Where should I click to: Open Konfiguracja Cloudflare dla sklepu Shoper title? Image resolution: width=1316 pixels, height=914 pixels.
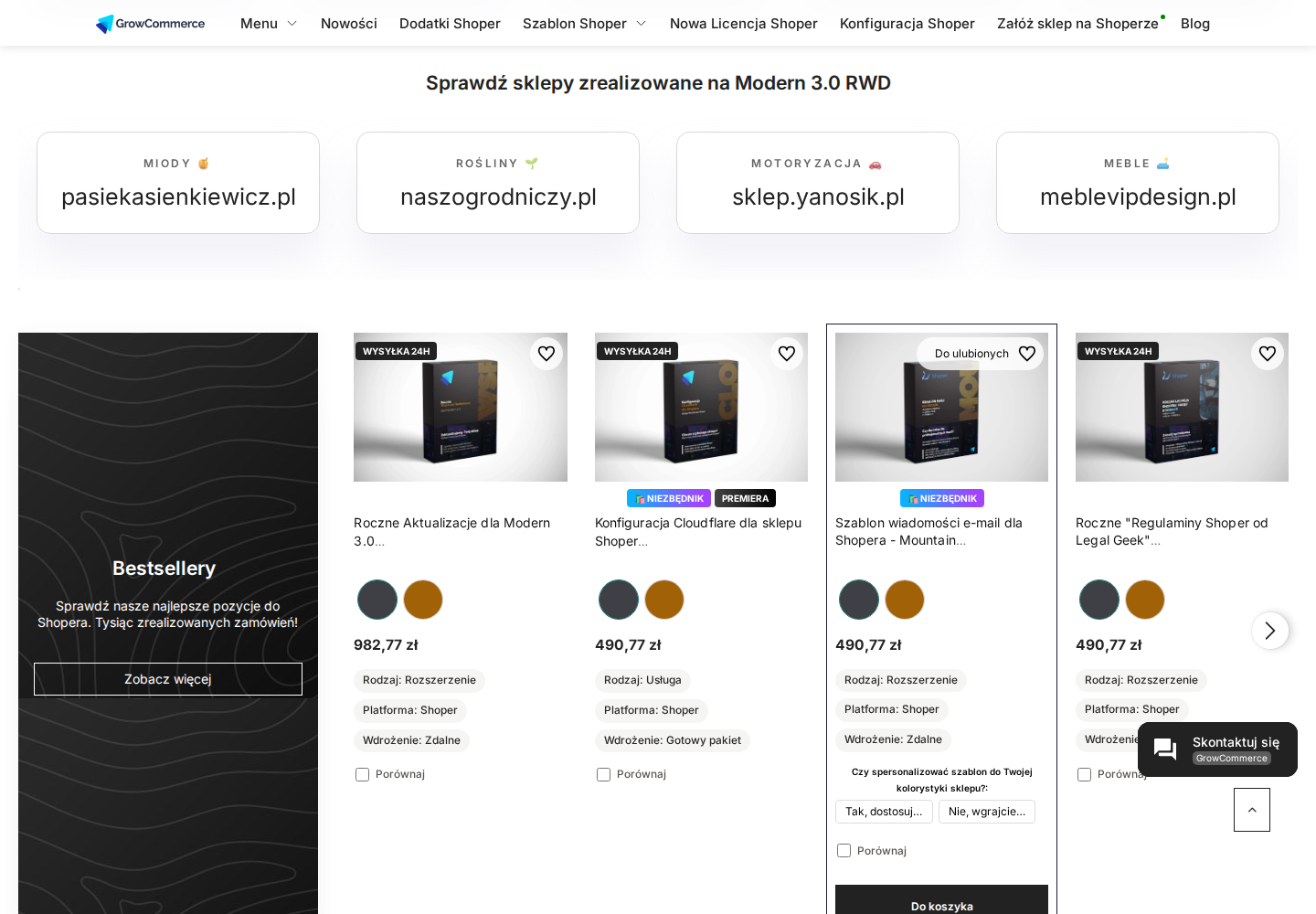698,532
